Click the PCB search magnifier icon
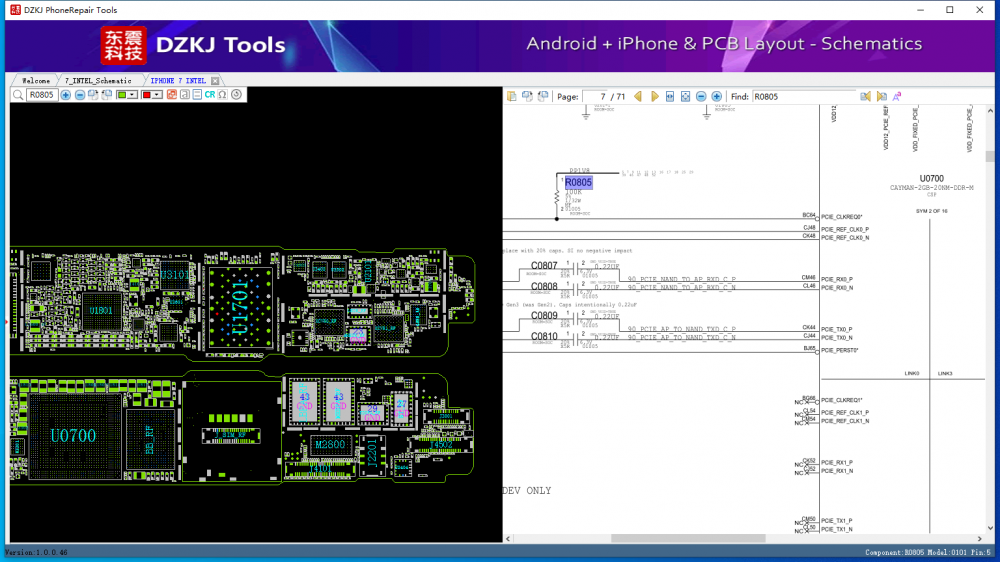This screenshot has height=562, width=1000. tap(18, 95)
